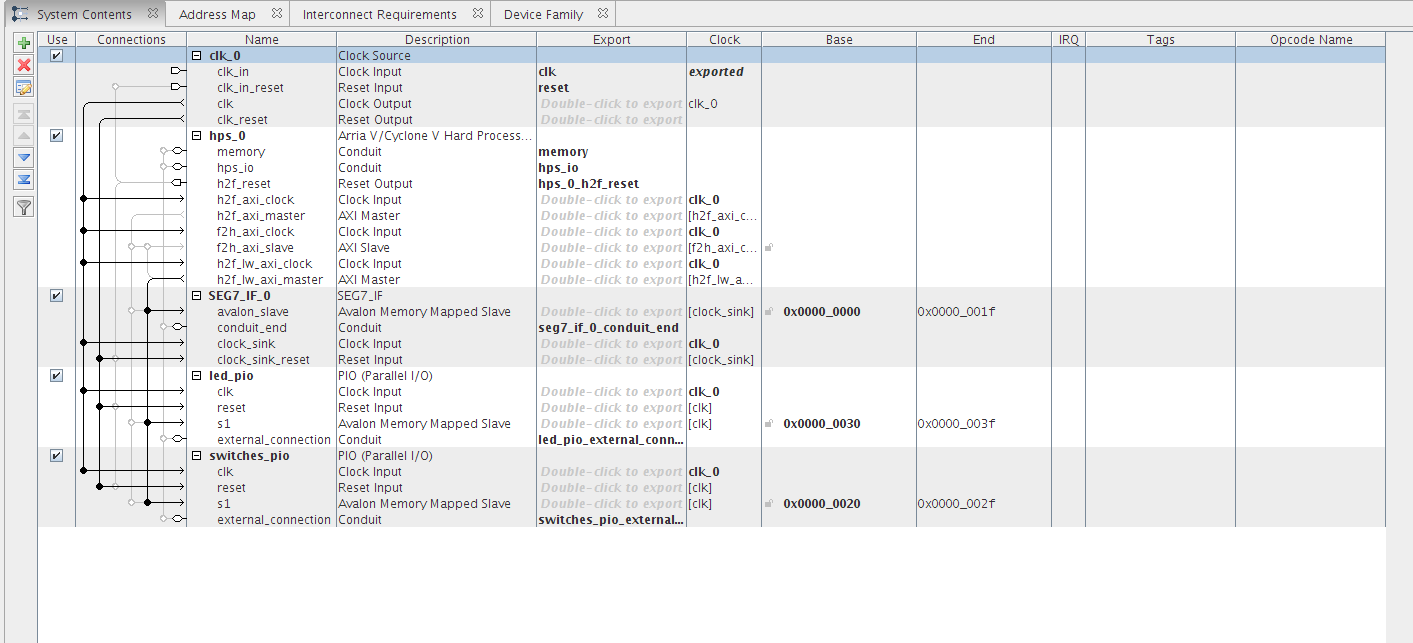The image size is (1413, 643).
Task: Click the end address 0x0000_001f
Action: coord(956,312)
